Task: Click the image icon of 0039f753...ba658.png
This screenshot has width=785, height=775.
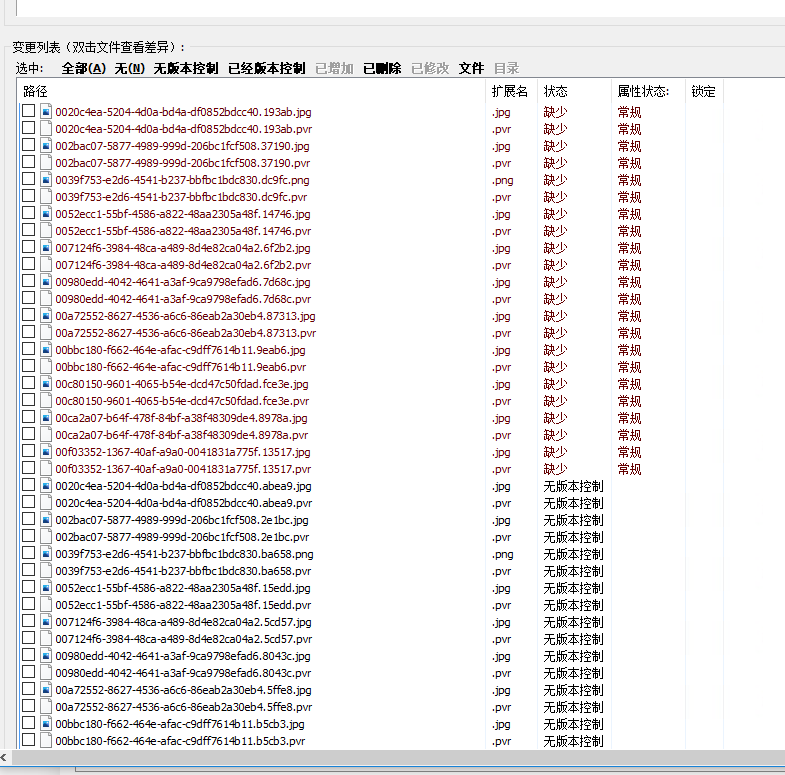Action: click(46, 554)
